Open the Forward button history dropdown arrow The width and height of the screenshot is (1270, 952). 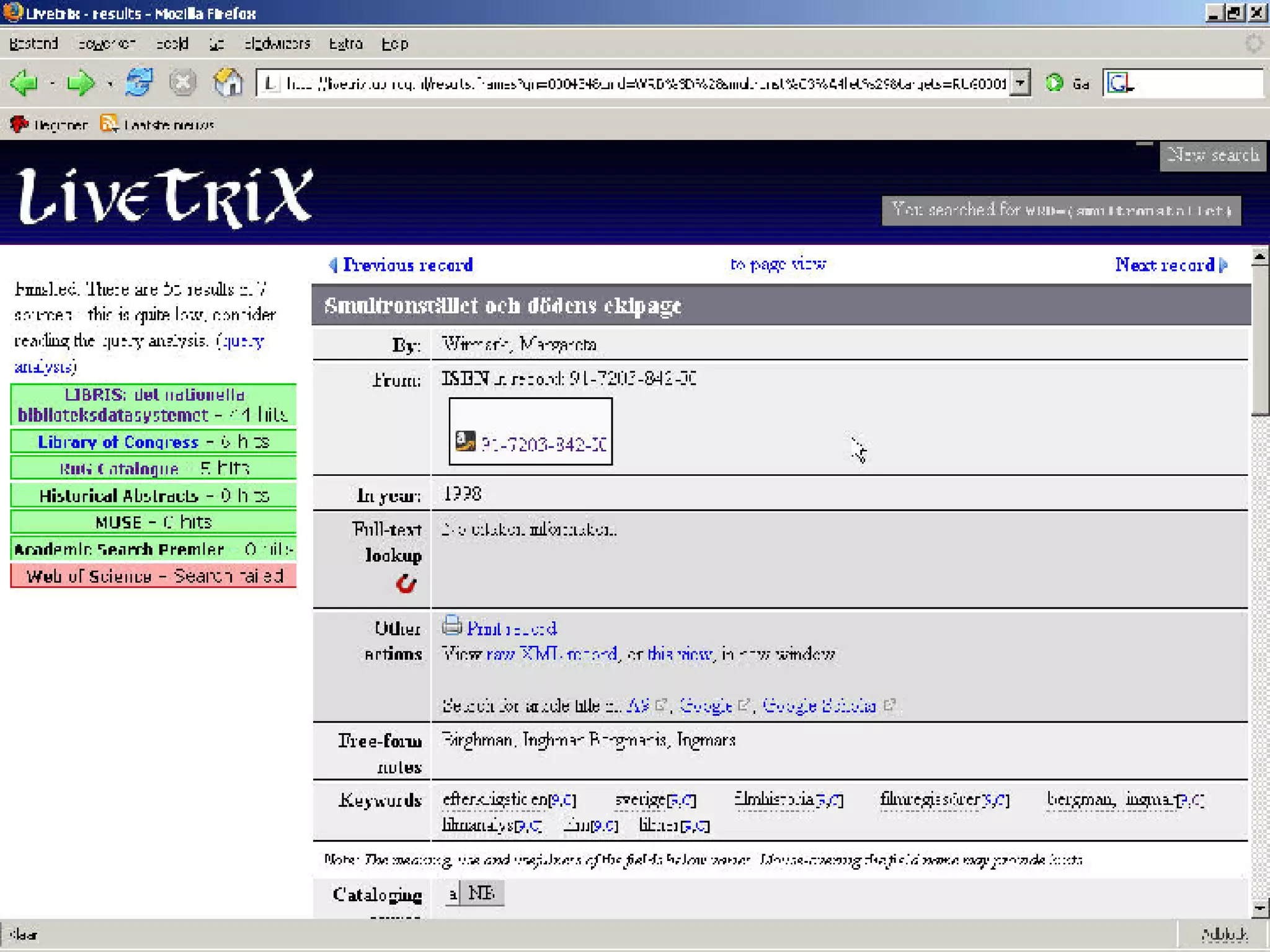click(110, 83)
